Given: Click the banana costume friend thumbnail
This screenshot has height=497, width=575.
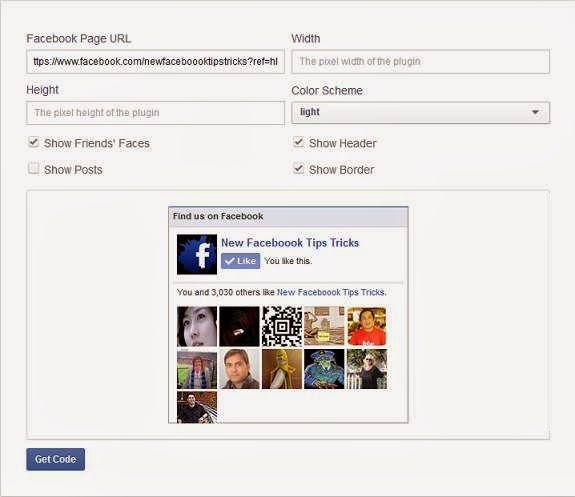Looking at the screenshot, I should 282,369.
